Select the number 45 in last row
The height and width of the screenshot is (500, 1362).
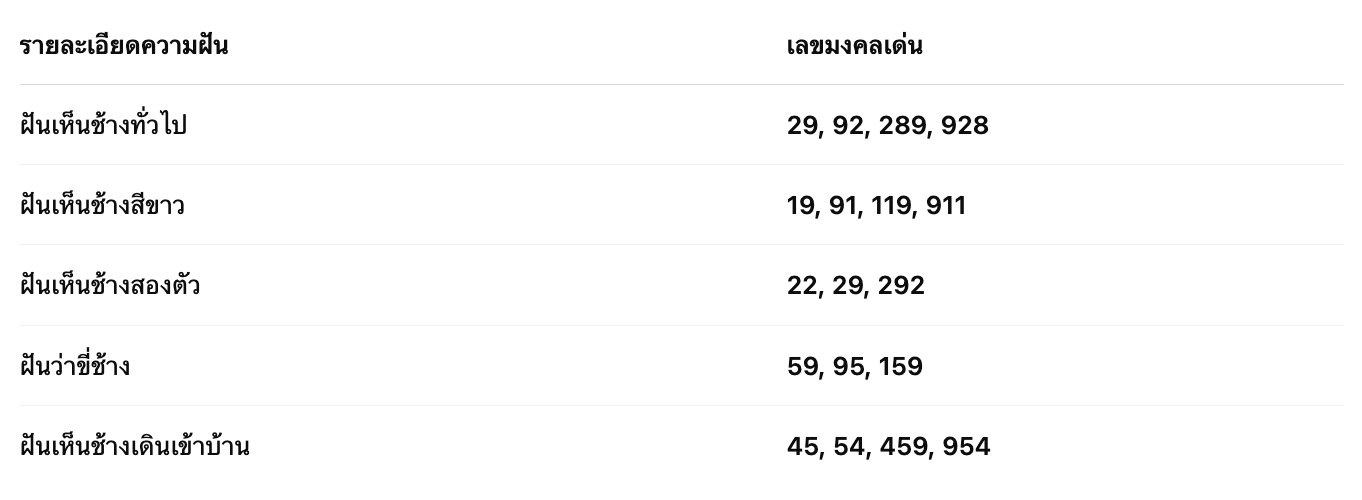click(x=802, y=446)
